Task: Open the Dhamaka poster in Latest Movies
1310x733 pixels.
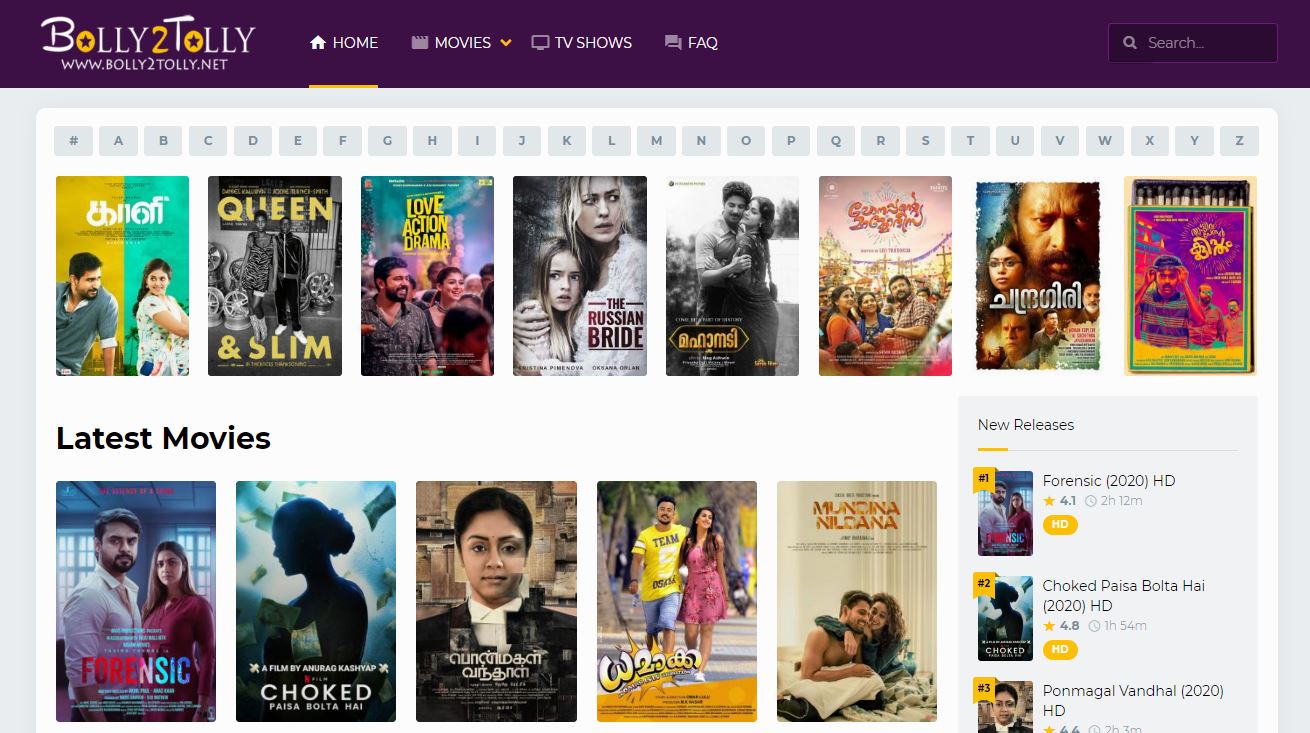Action: click(677, 601)
